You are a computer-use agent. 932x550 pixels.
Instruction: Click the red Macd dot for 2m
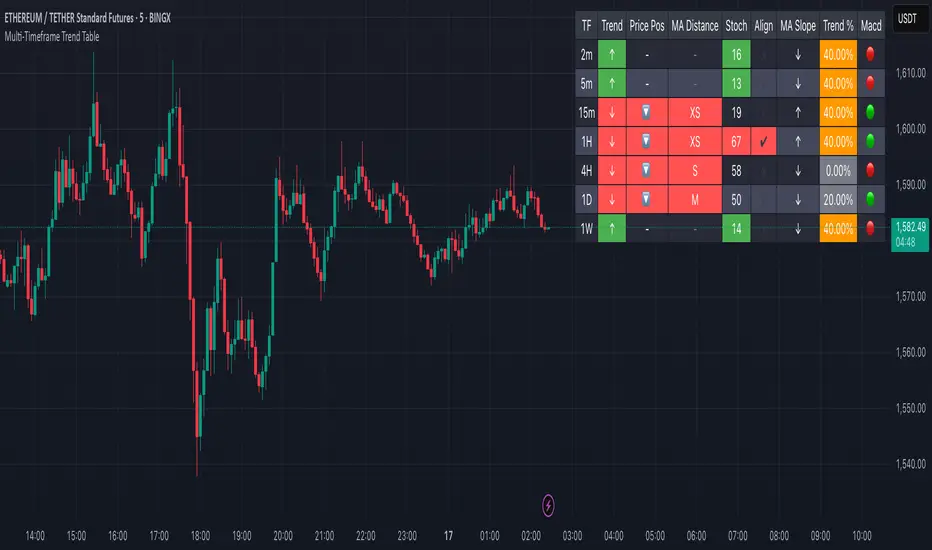(871, 54)
